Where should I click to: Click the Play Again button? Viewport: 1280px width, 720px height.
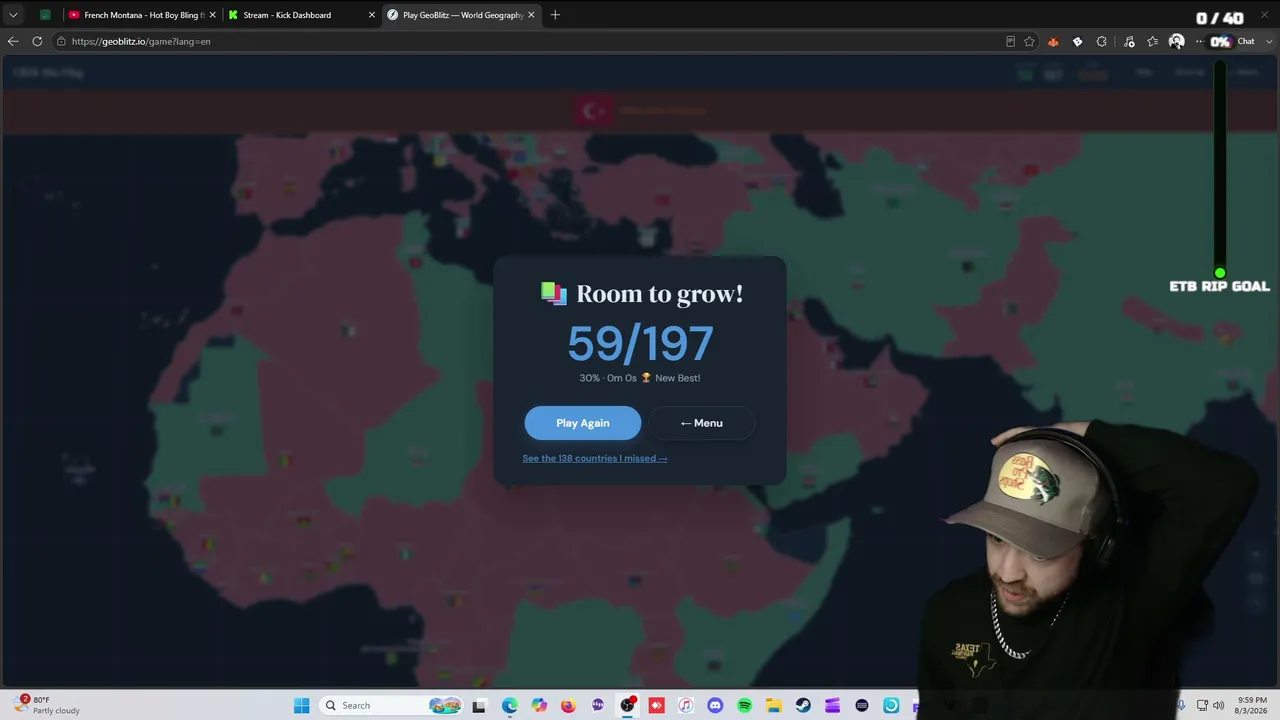(582, 423)
